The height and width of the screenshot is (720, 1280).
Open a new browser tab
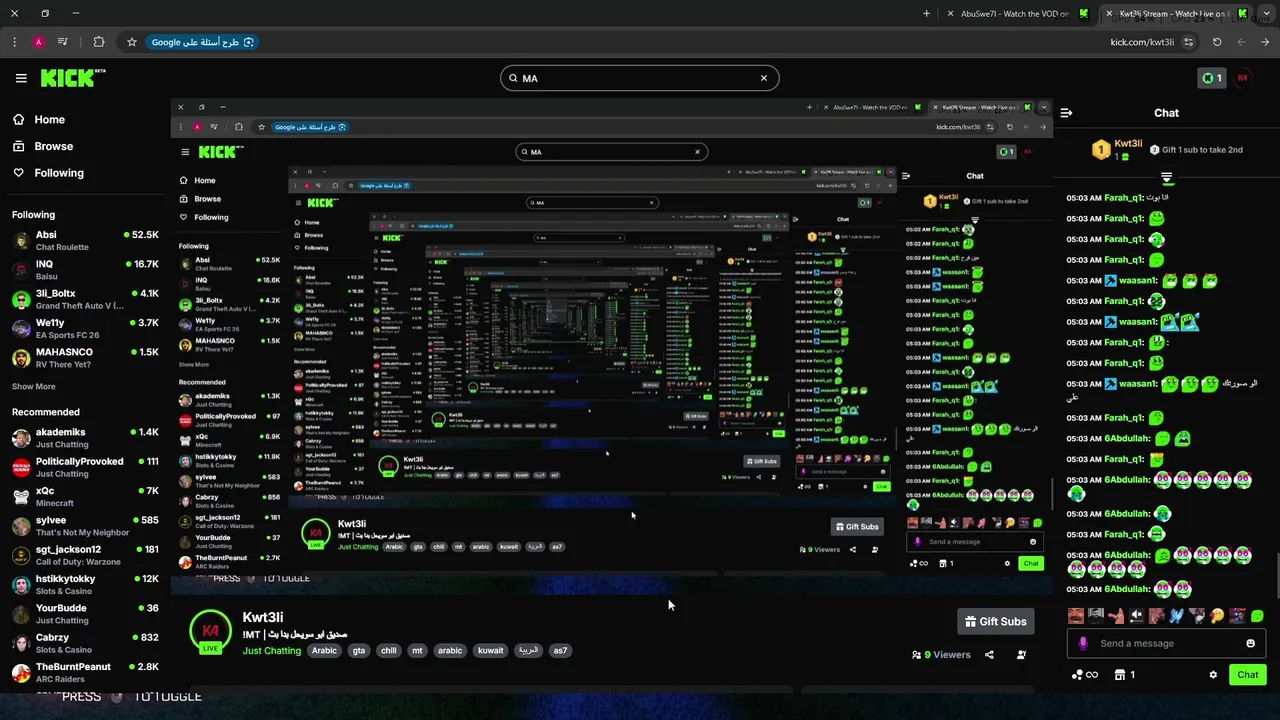click(926, 14)
